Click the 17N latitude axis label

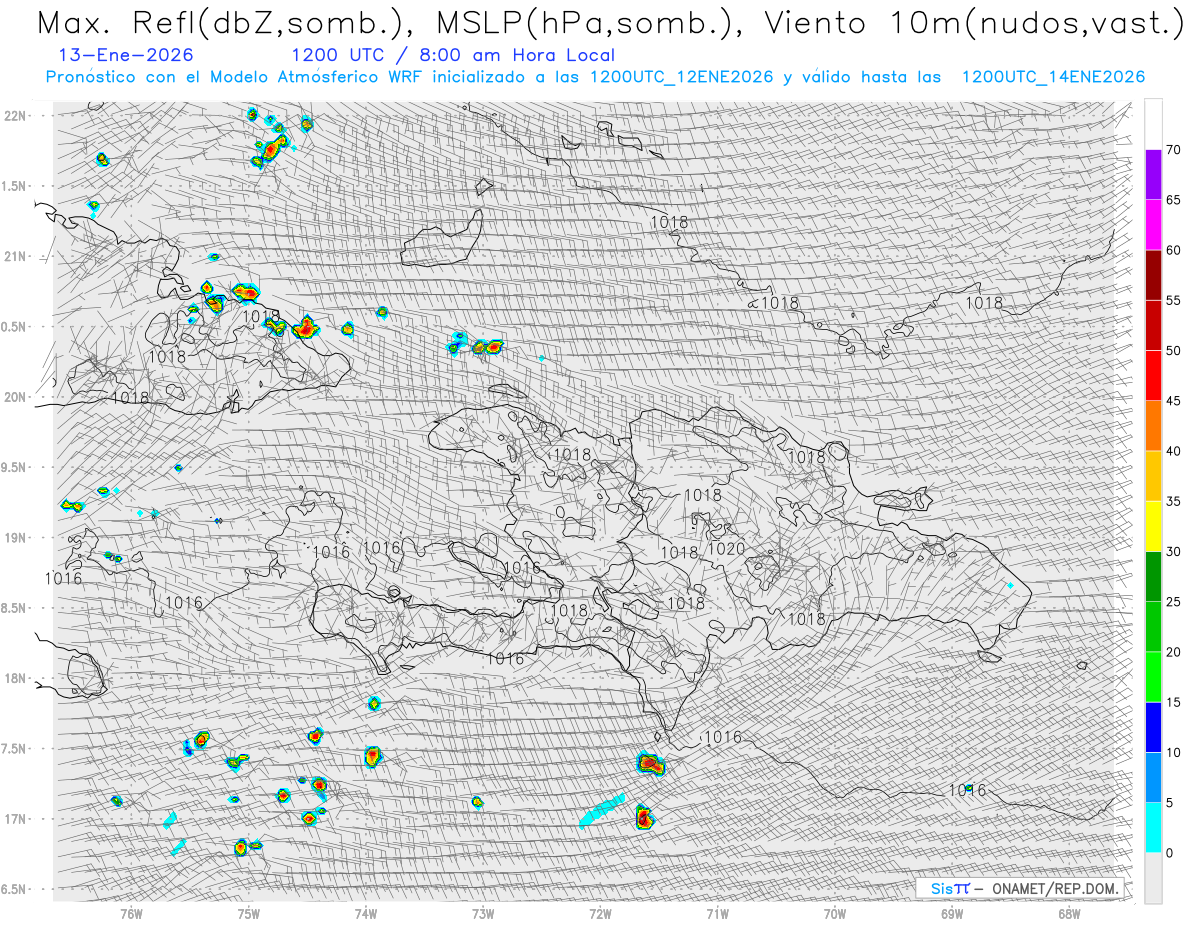pyautogui.click(x=16, y=819)
